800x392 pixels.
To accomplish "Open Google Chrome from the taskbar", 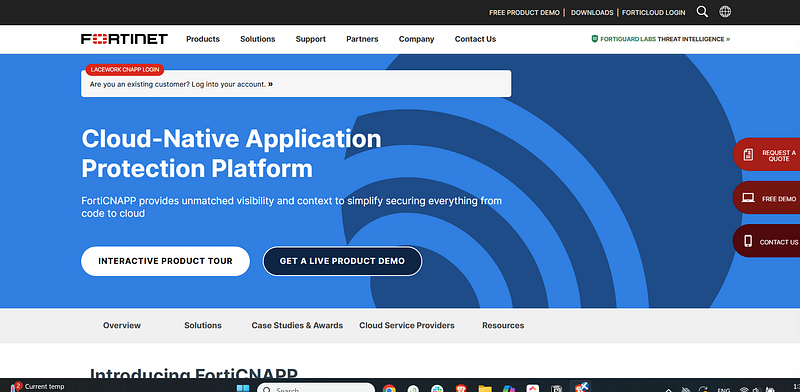I will [x=389, y=388].
